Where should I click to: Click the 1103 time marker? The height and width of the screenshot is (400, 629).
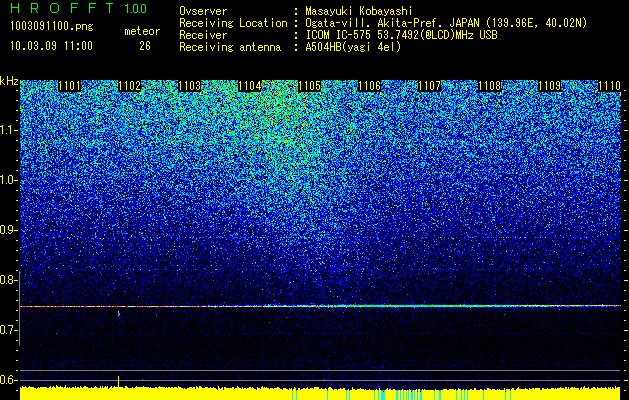coord(189,86)
